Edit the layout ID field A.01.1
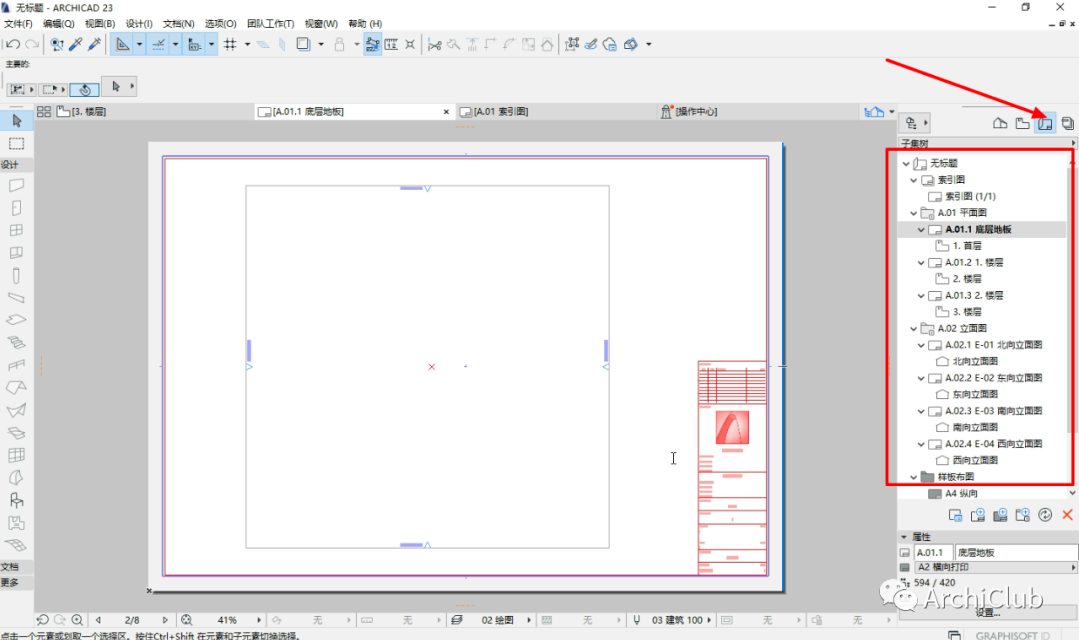The image size is (1079, 640). pyautogui.click(x=933, y=553)
